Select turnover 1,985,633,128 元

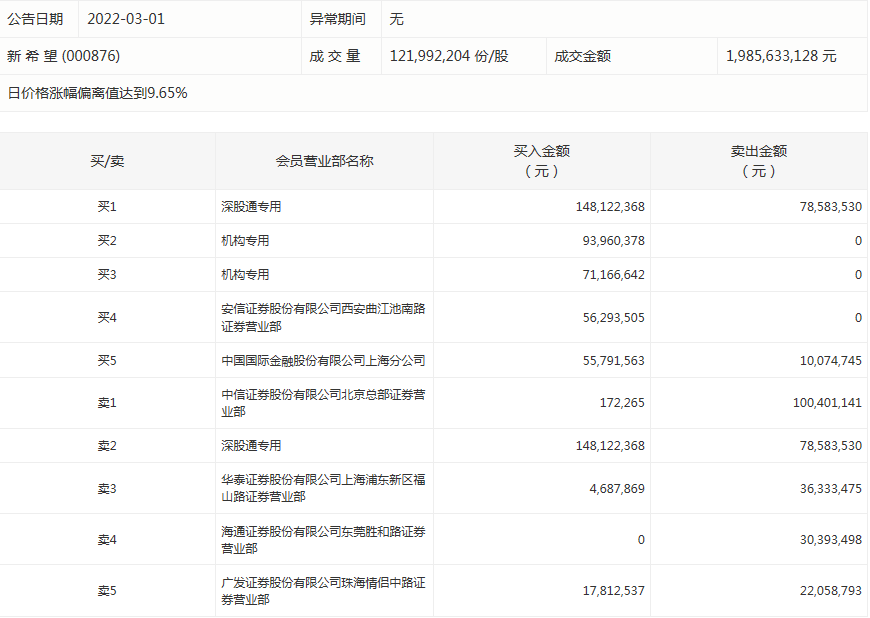pos(781,56)
